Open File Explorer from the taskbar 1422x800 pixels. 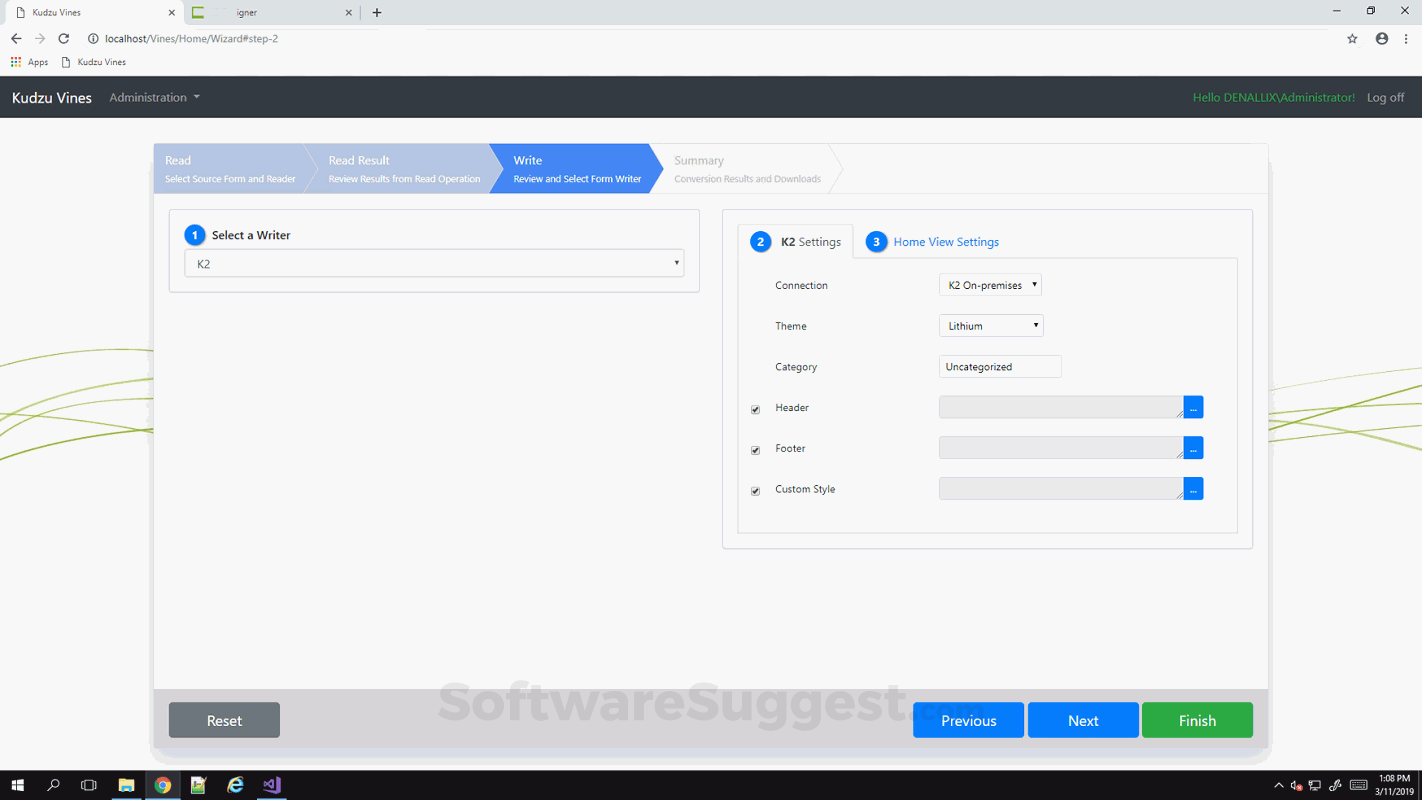[126, 785]
